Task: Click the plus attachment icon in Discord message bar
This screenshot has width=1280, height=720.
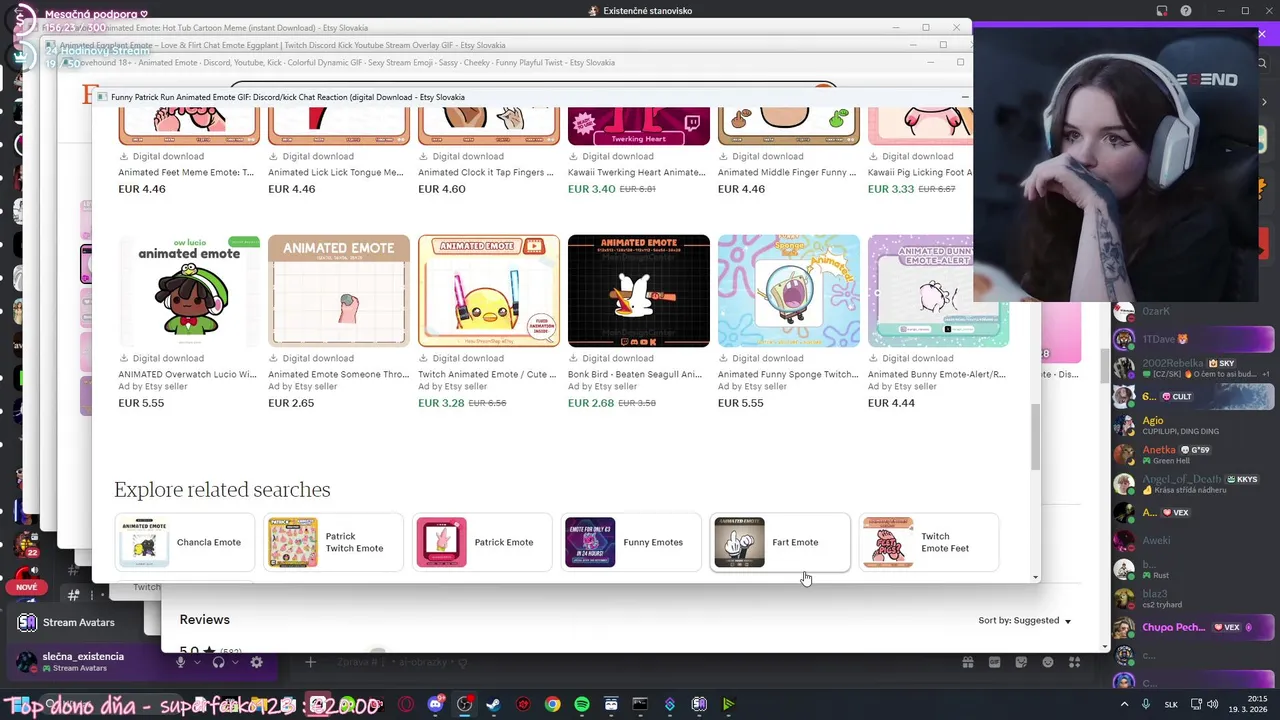Action: tap(310, 662)
